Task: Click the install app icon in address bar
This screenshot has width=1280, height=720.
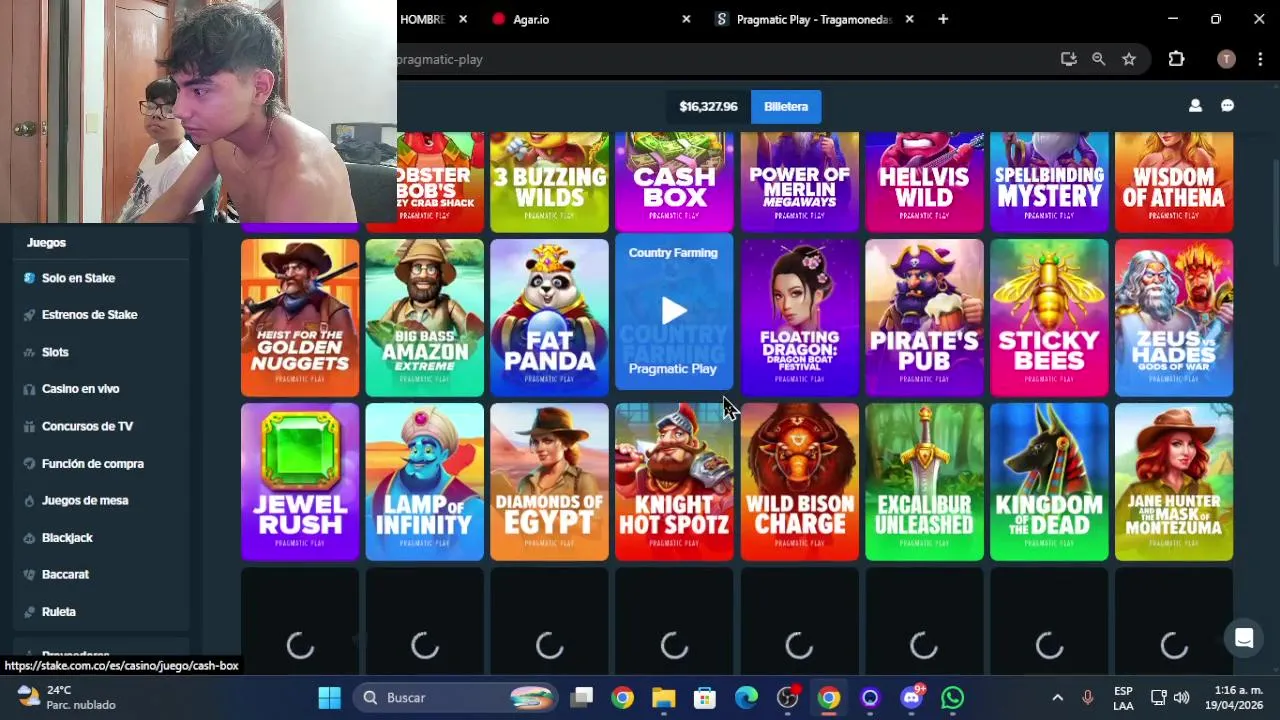Action: pos(1068,59)
